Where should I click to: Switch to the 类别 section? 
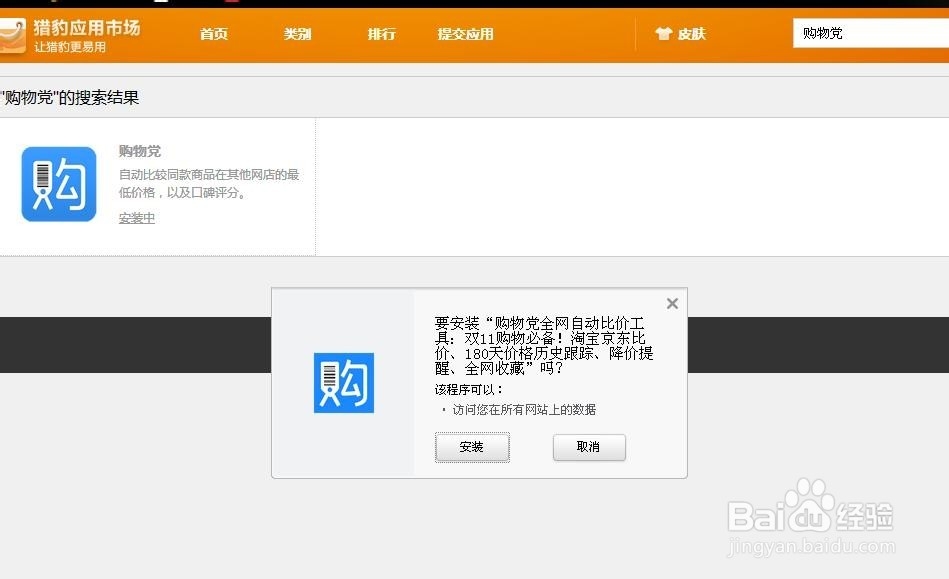coord(297,33)
